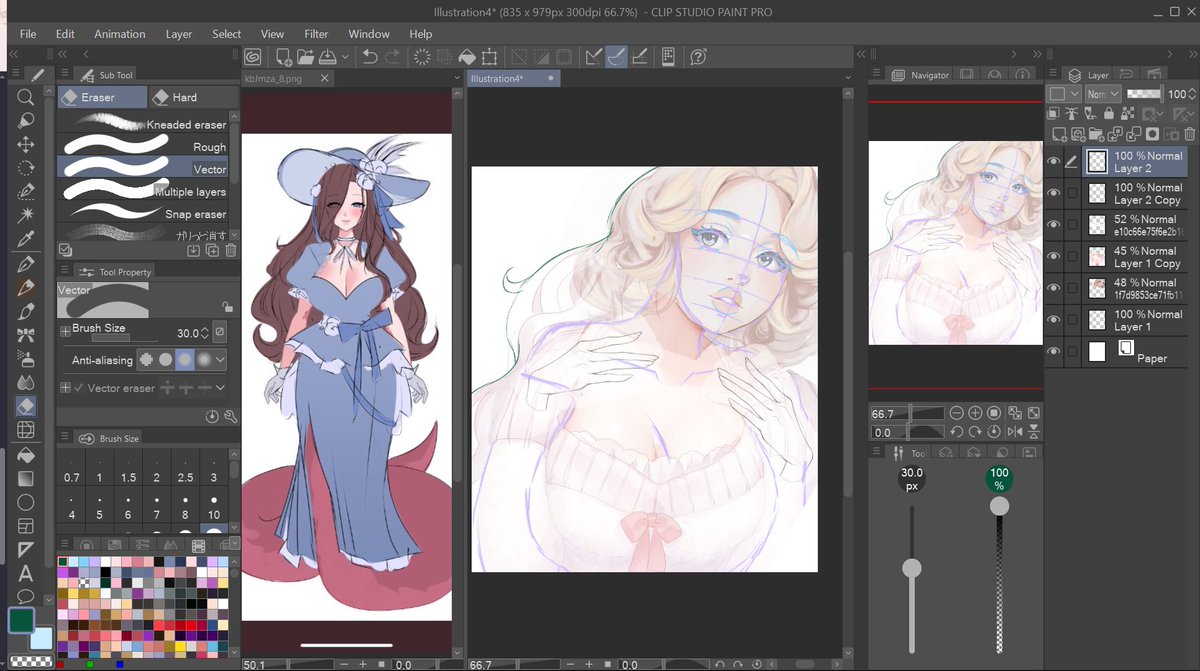This screenshot has width=1200, height=671.
Task: Open the Filter menu
Action: coord(316,34)
